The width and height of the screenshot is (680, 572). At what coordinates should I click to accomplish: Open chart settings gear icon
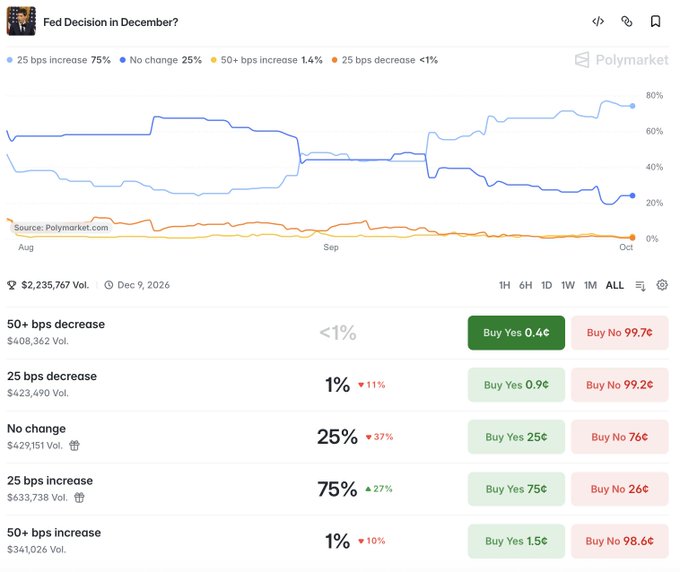[x=662, y=285]
